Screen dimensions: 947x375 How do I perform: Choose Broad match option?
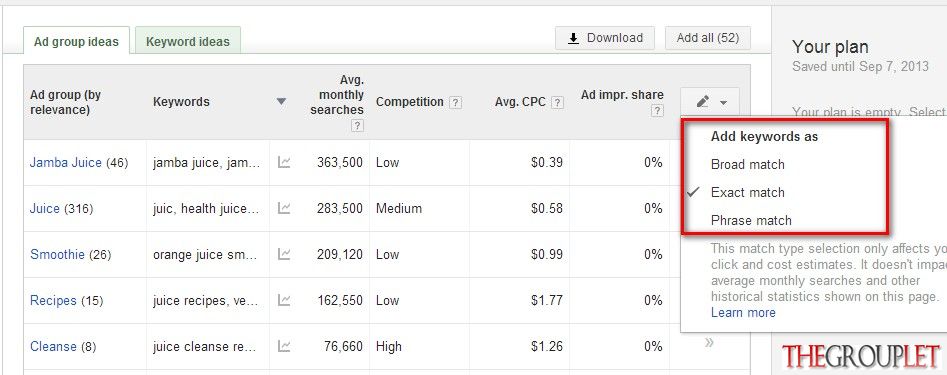[748, 164]
